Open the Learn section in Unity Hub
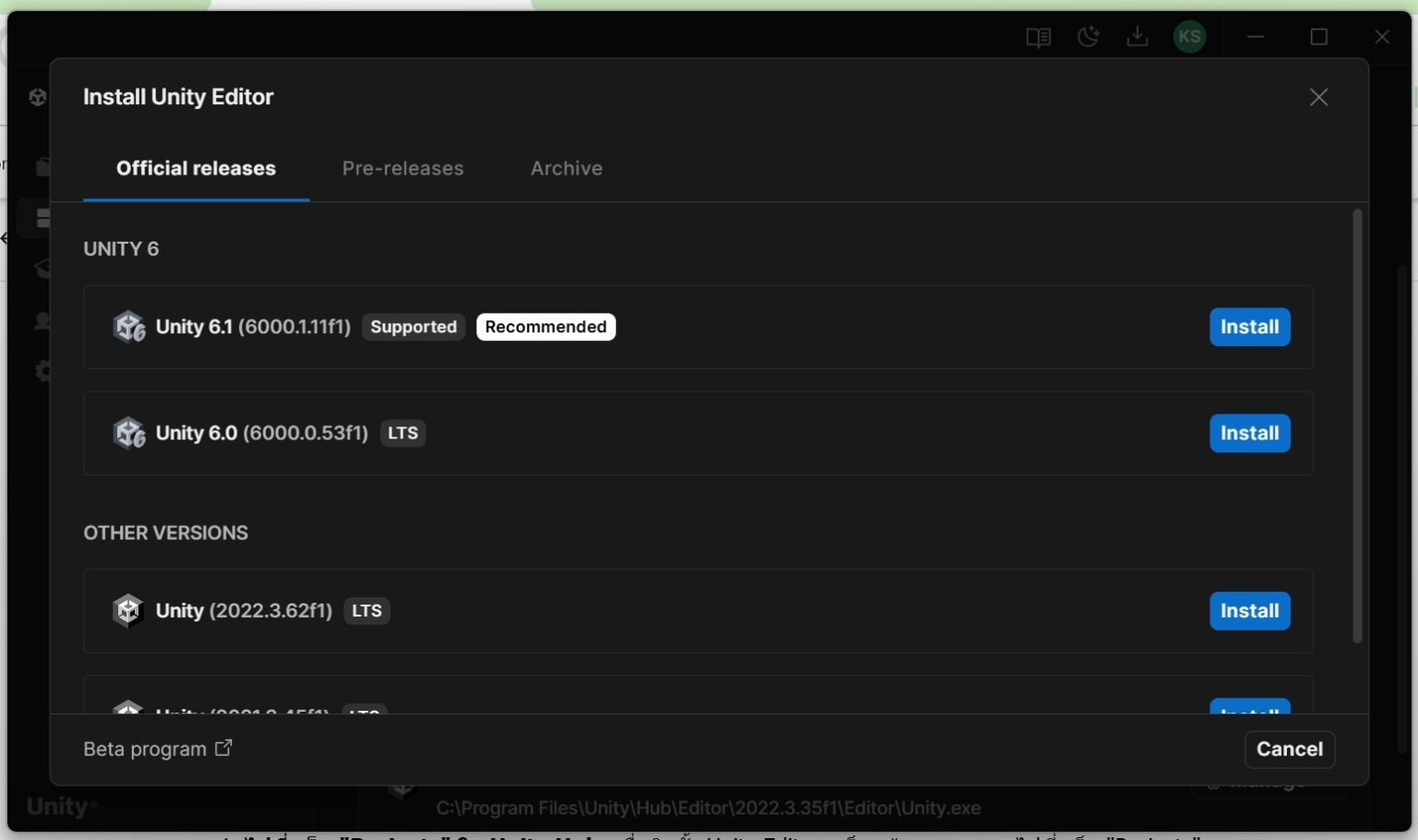Viewport: 1418px width, 840px height. (44, 268)
